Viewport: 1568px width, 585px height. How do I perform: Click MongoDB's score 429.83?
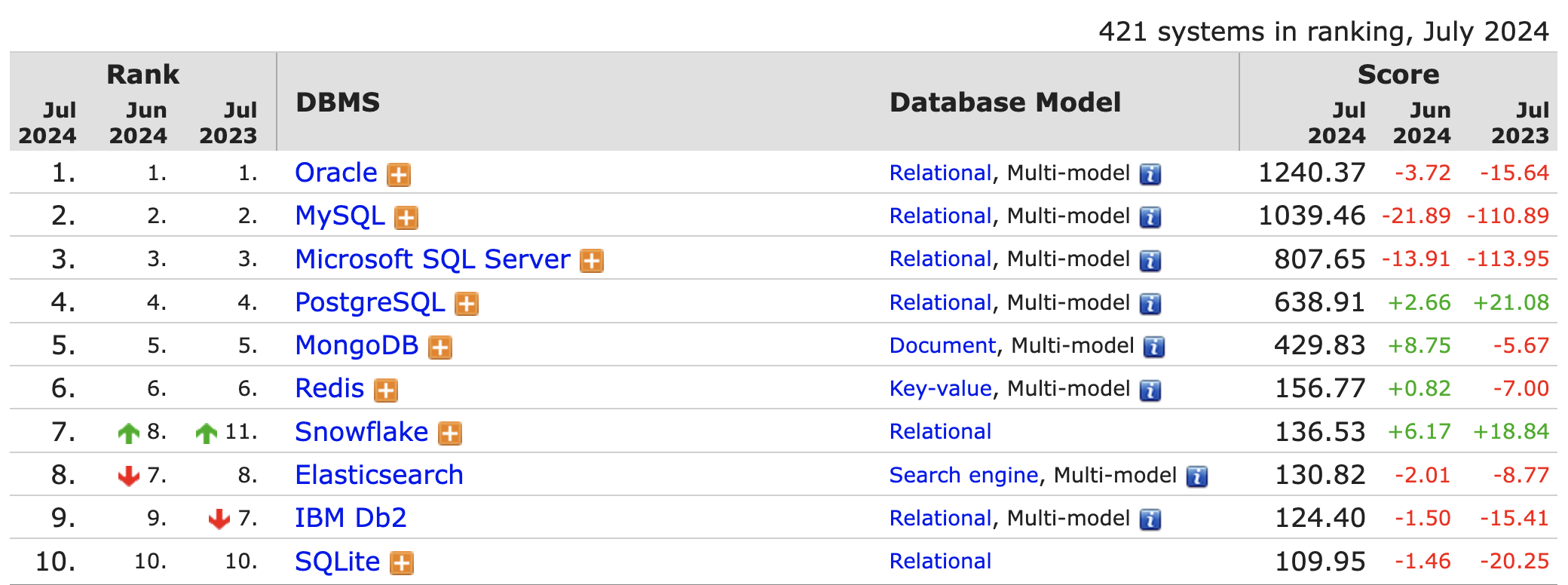tap(1319, 345)
